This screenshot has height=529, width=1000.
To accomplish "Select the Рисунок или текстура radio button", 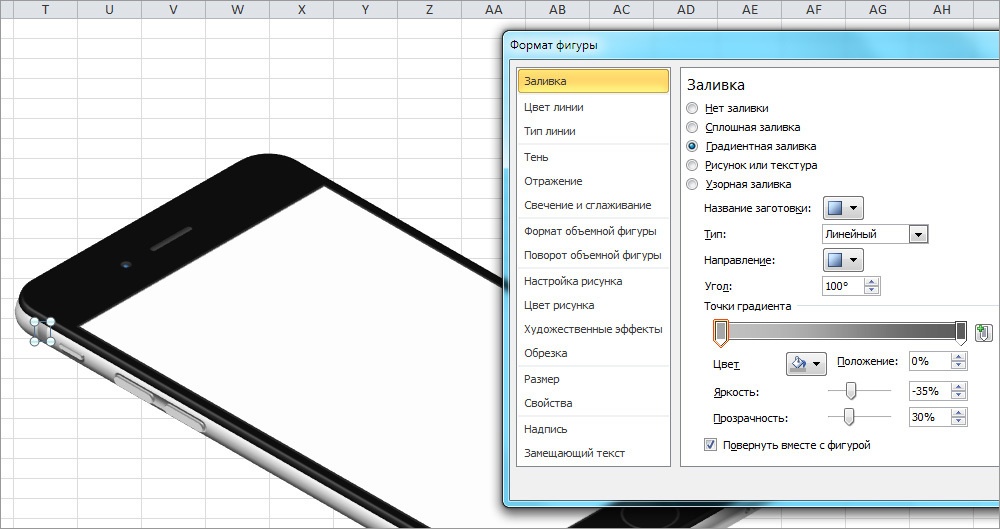I will 692,165.
